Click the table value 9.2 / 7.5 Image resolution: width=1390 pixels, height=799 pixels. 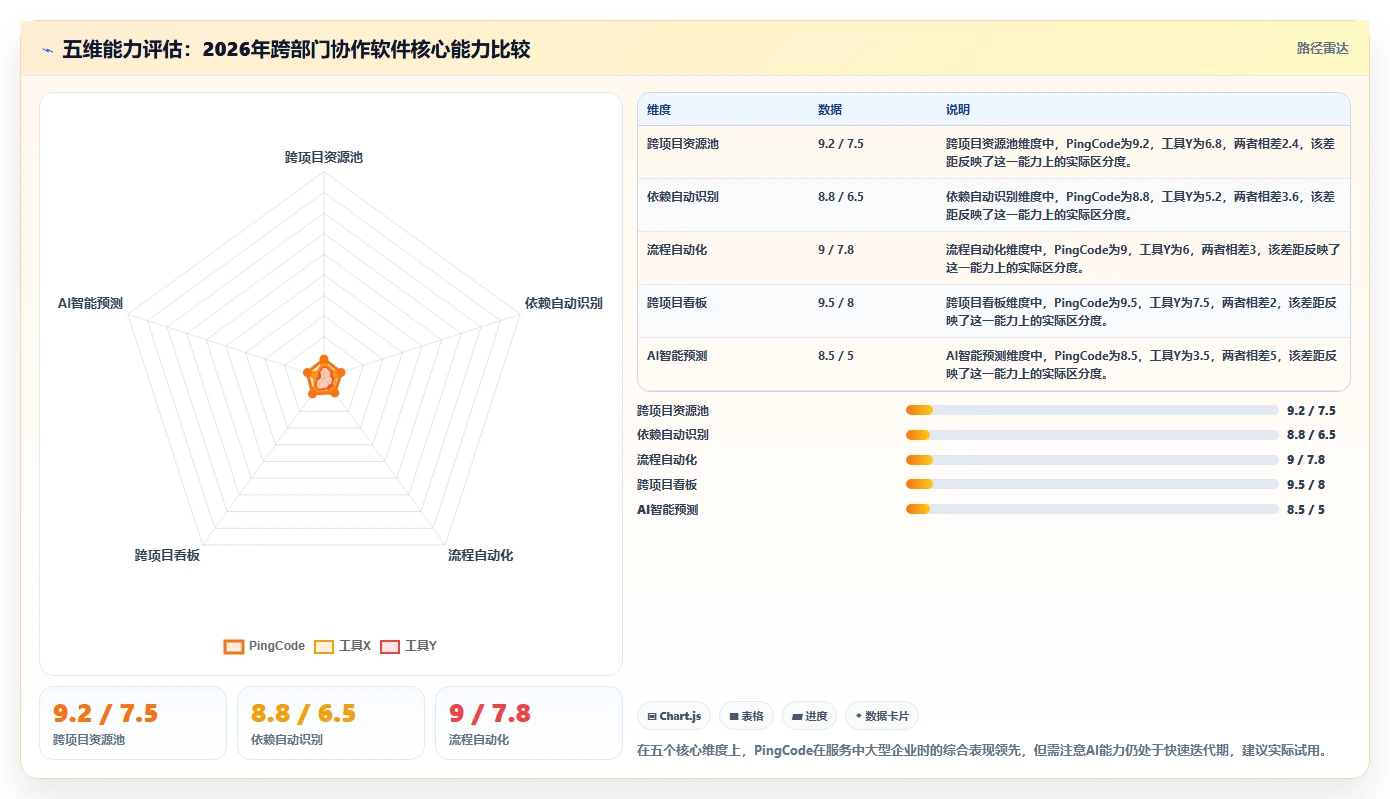point(841,144)
